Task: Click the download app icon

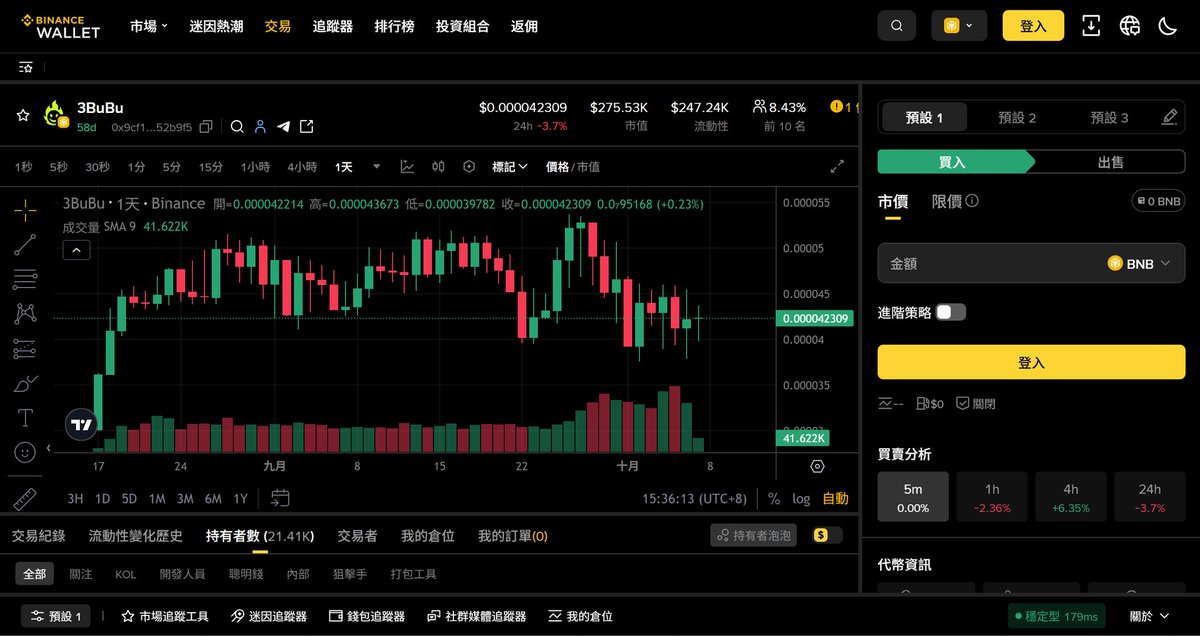Action: 1091,26
